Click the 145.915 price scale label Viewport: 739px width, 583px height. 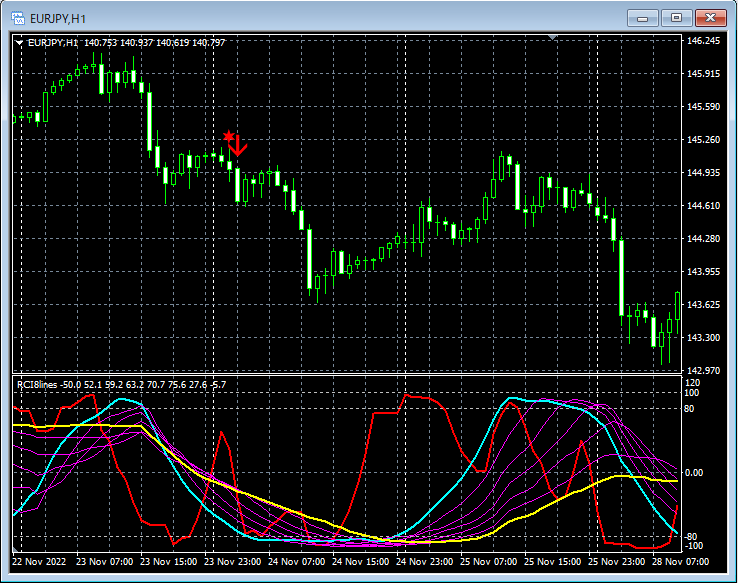(703, 74)
